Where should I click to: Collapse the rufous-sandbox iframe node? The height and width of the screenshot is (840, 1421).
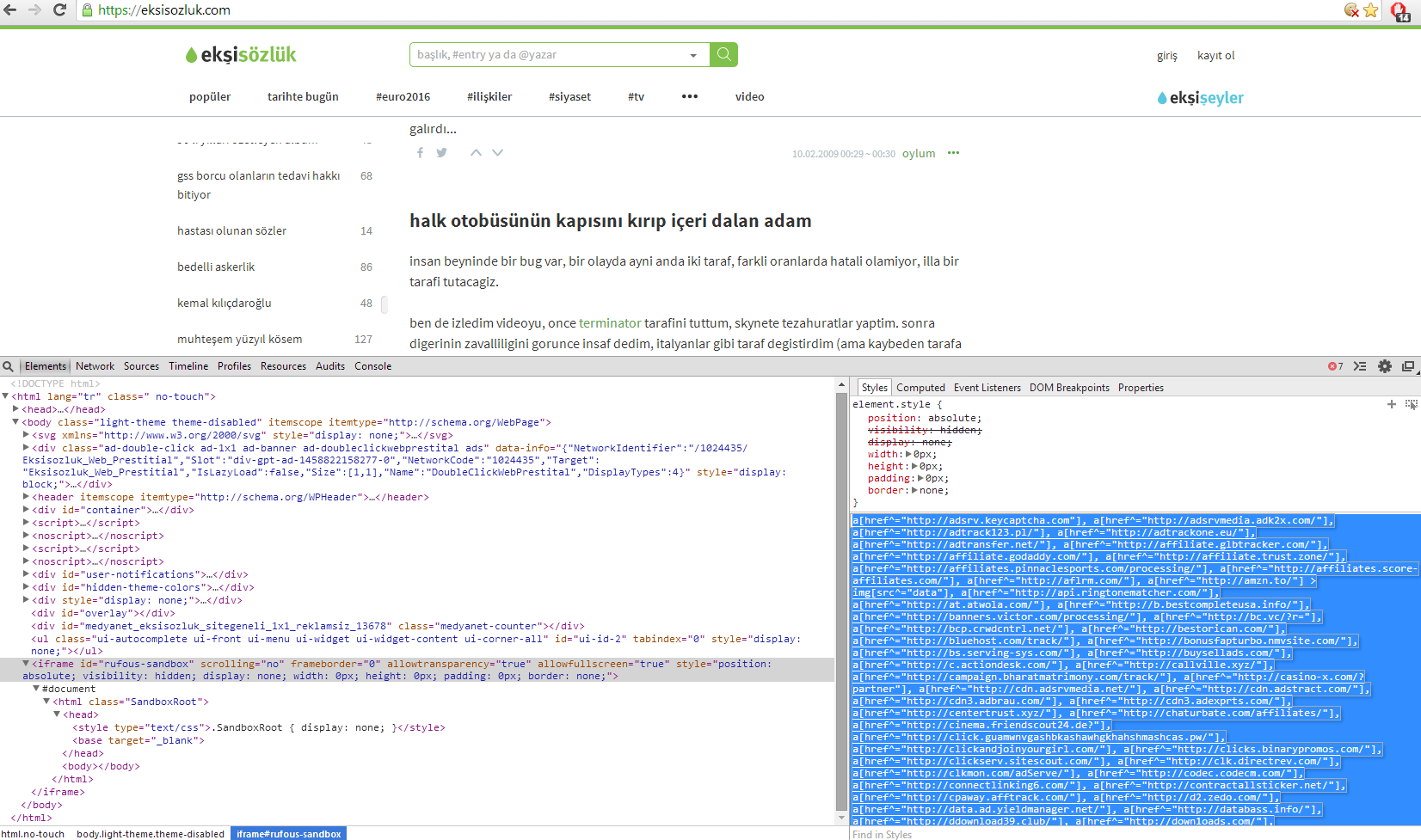coord(26,664)
